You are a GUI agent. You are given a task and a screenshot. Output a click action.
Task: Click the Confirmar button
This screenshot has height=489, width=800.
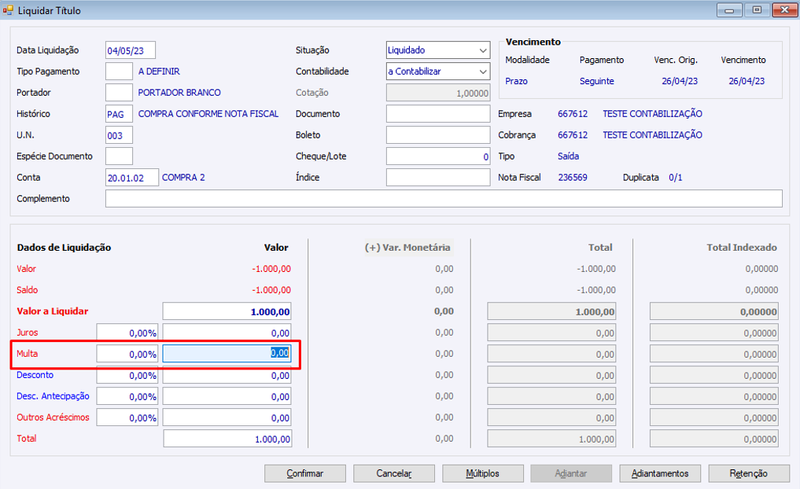tap(305, 474)
